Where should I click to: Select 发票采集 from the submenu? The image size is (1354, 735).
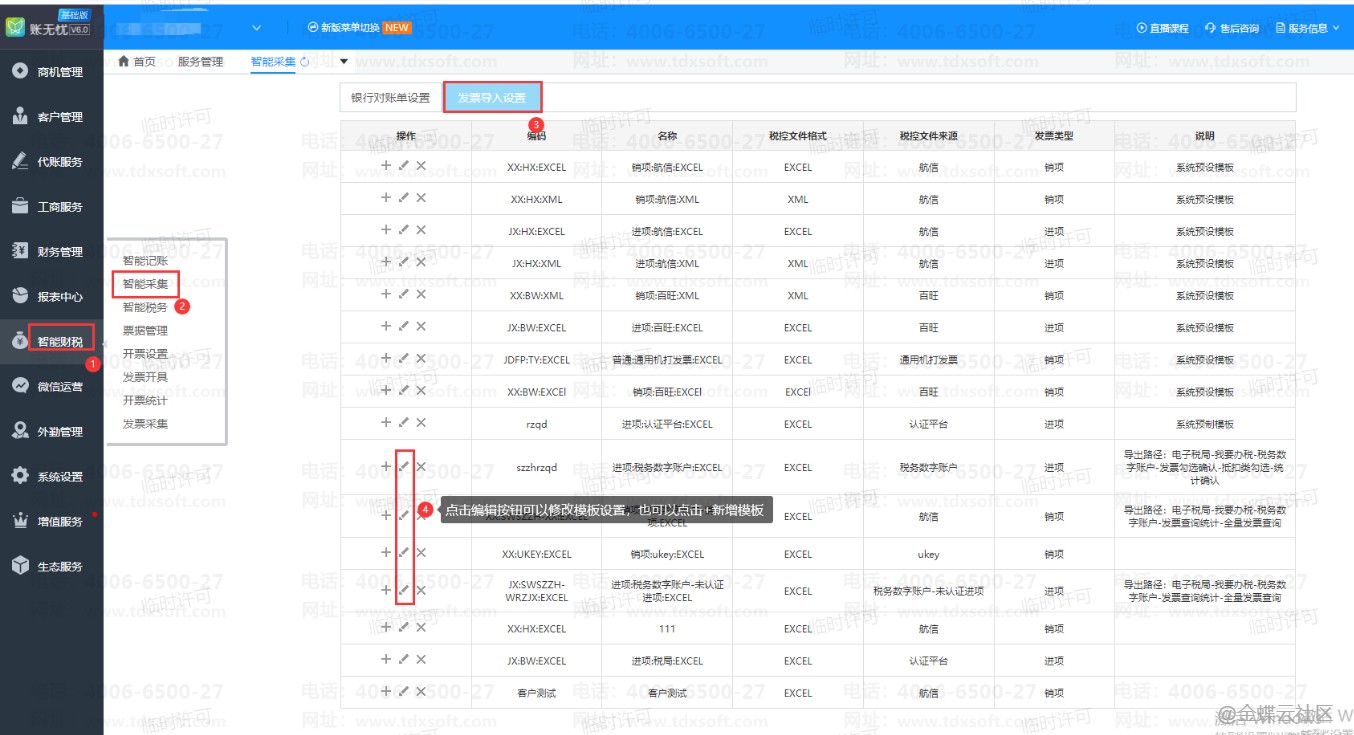pos(145,424)
